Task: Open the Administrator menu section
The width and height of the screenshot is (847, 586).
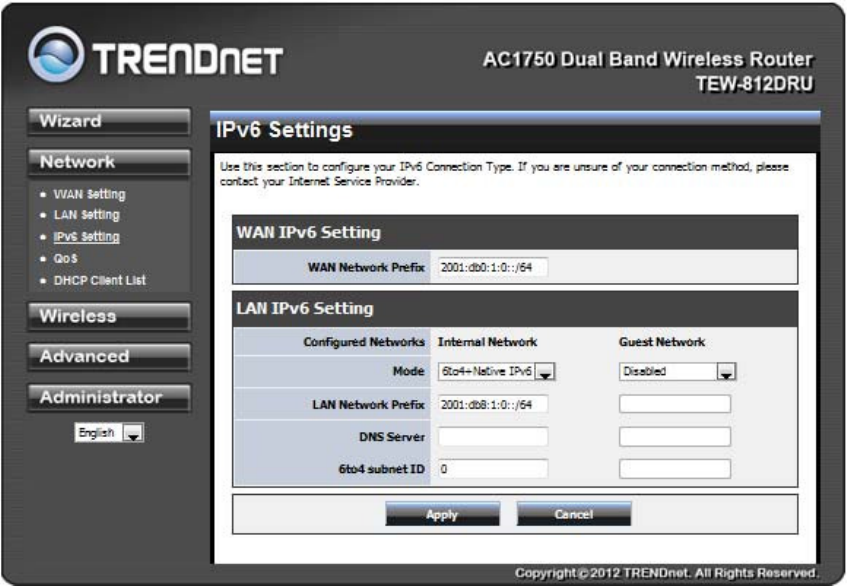Action: (109, 398)
